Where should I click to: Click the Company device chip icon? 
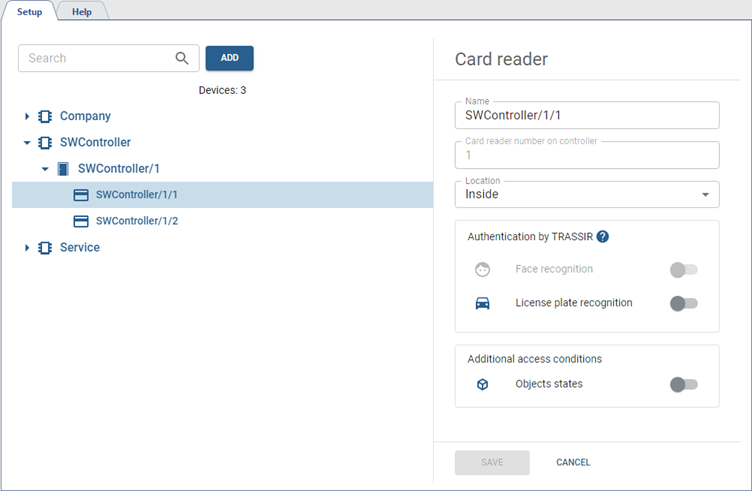[45, 116]
